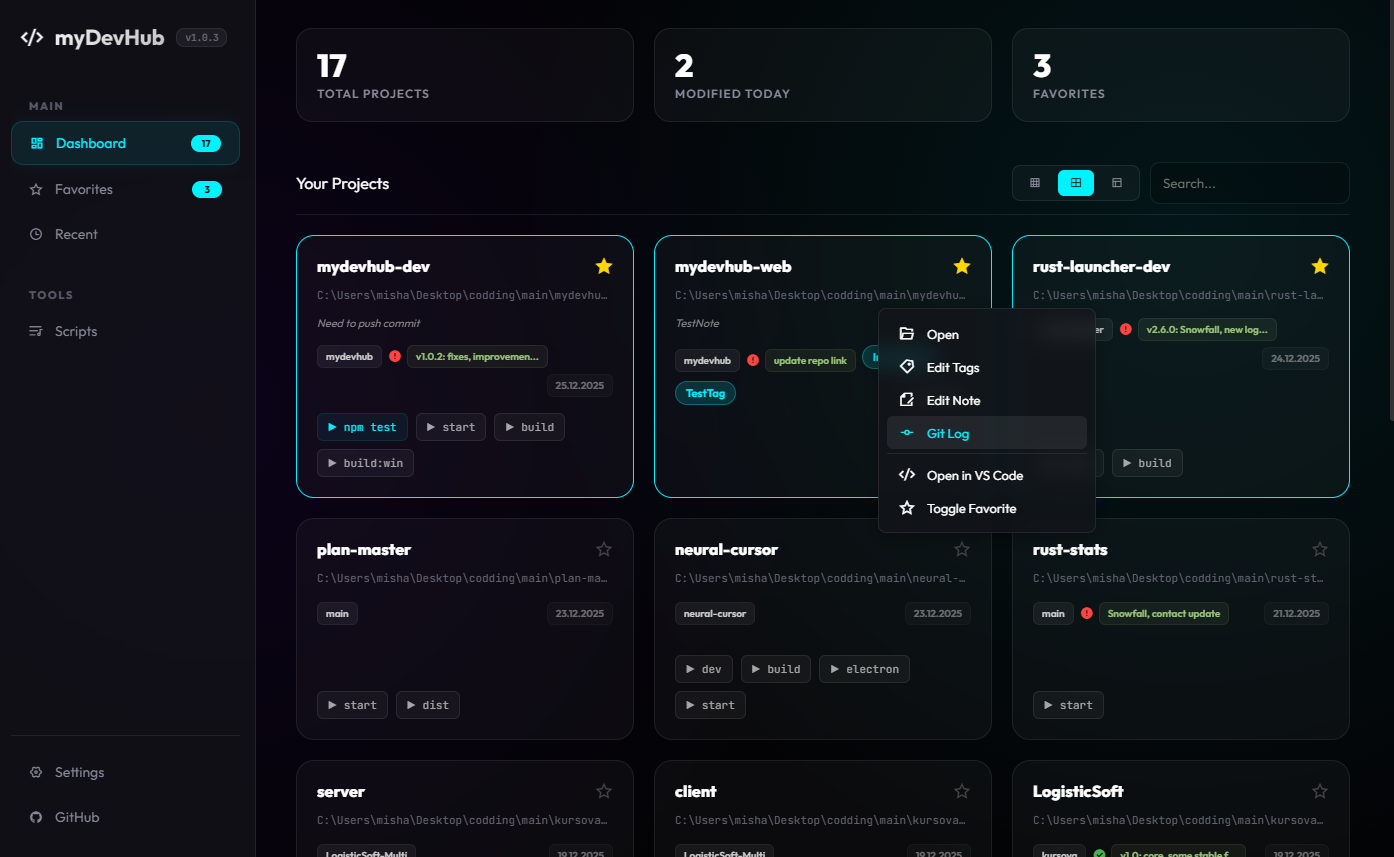
Task: Click the red warning icon on rust-stats card
Action: pos(1087,613)
